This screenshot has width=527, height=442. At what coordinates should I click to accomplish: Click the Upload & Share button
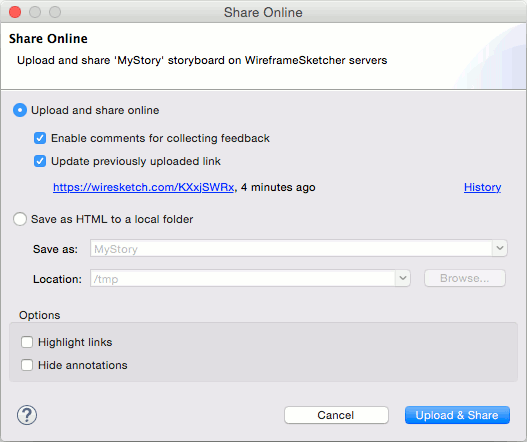click(x=457, y=415)
